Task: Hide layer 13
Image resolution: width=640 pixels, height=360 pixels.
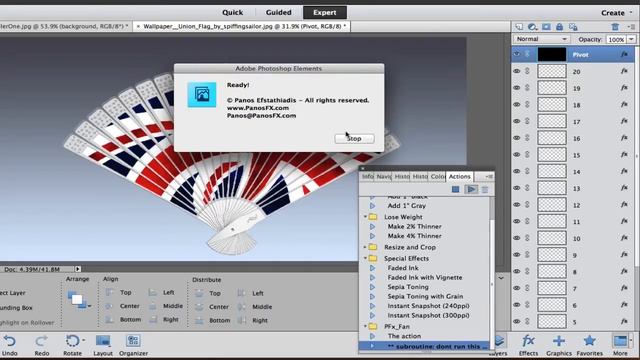Action: tap(517, 188)
